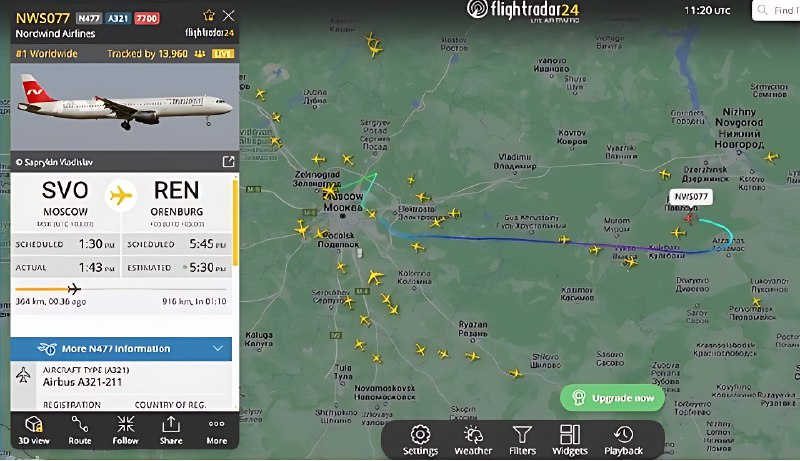Open the Filters funnel
This screenshot has width=800, height=461.
click(522, 440)
